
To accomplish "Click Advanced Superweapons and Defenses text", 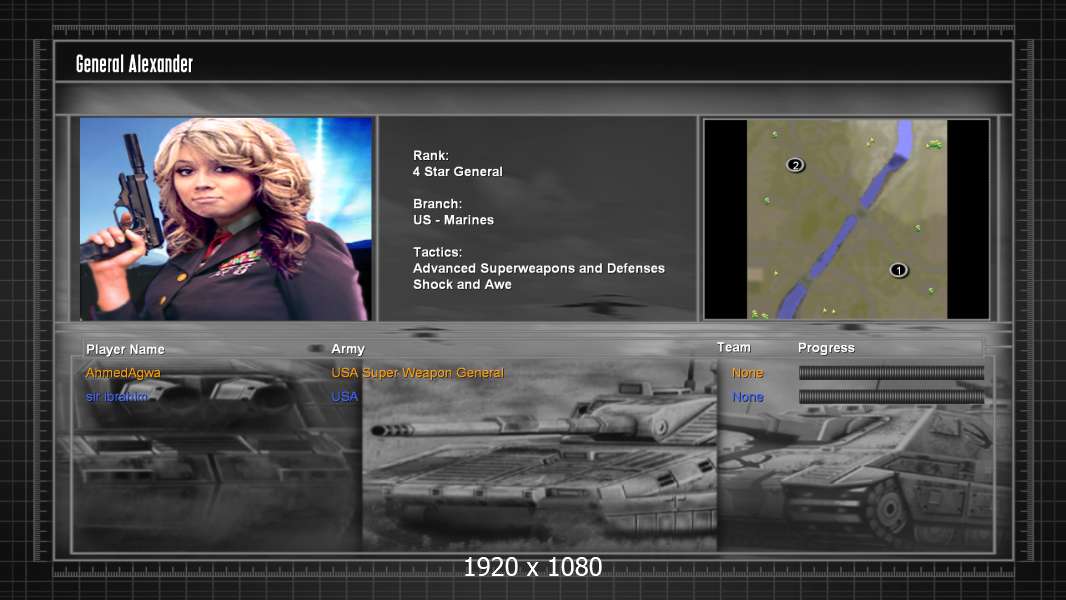I will [x=538, y=268].
